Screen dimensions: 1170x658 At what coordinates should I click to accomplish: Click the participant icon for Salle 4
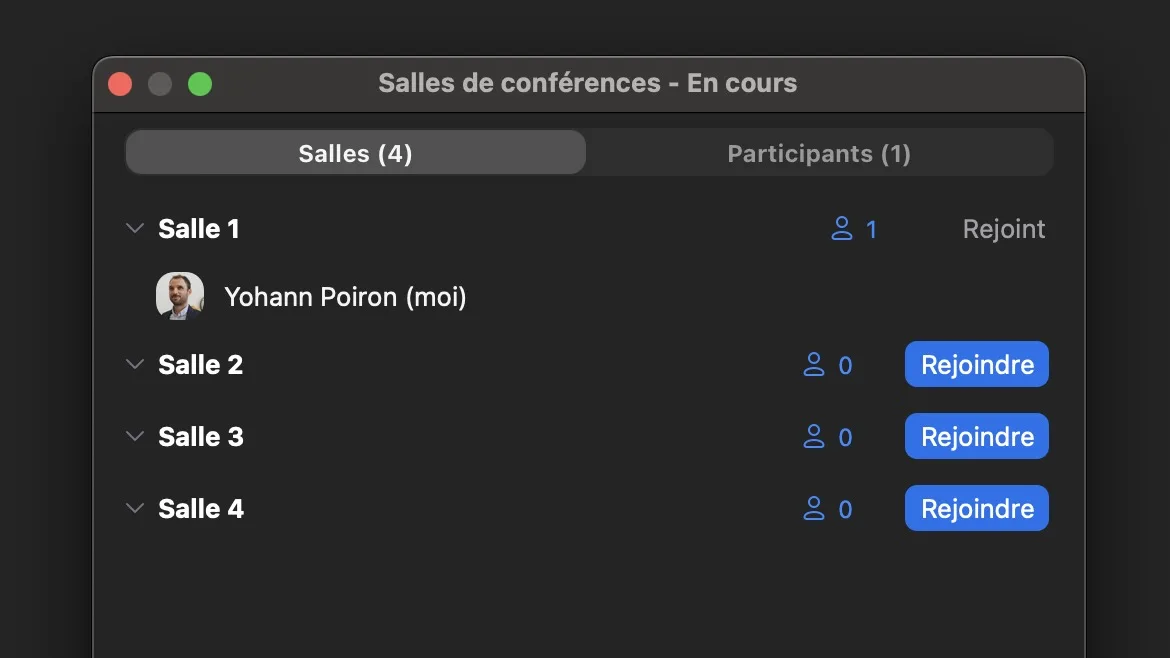(x=814, y=509)
